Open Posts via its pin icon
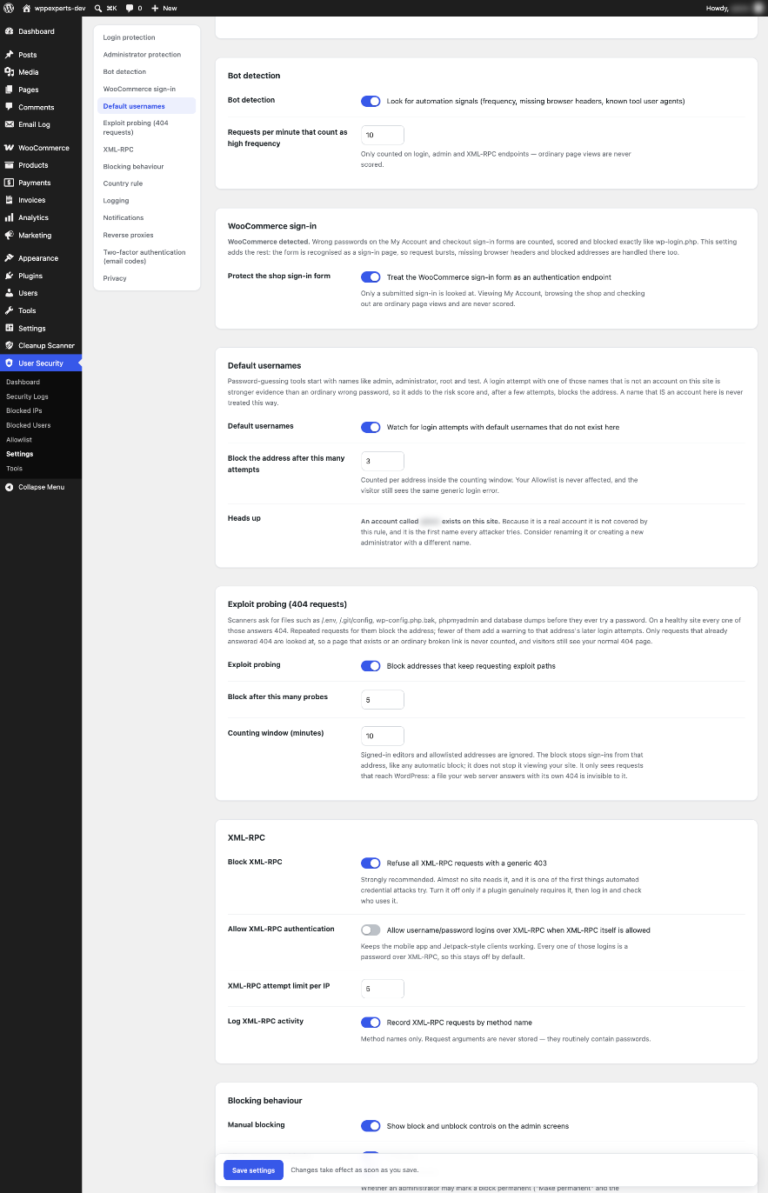 point(9,55)
